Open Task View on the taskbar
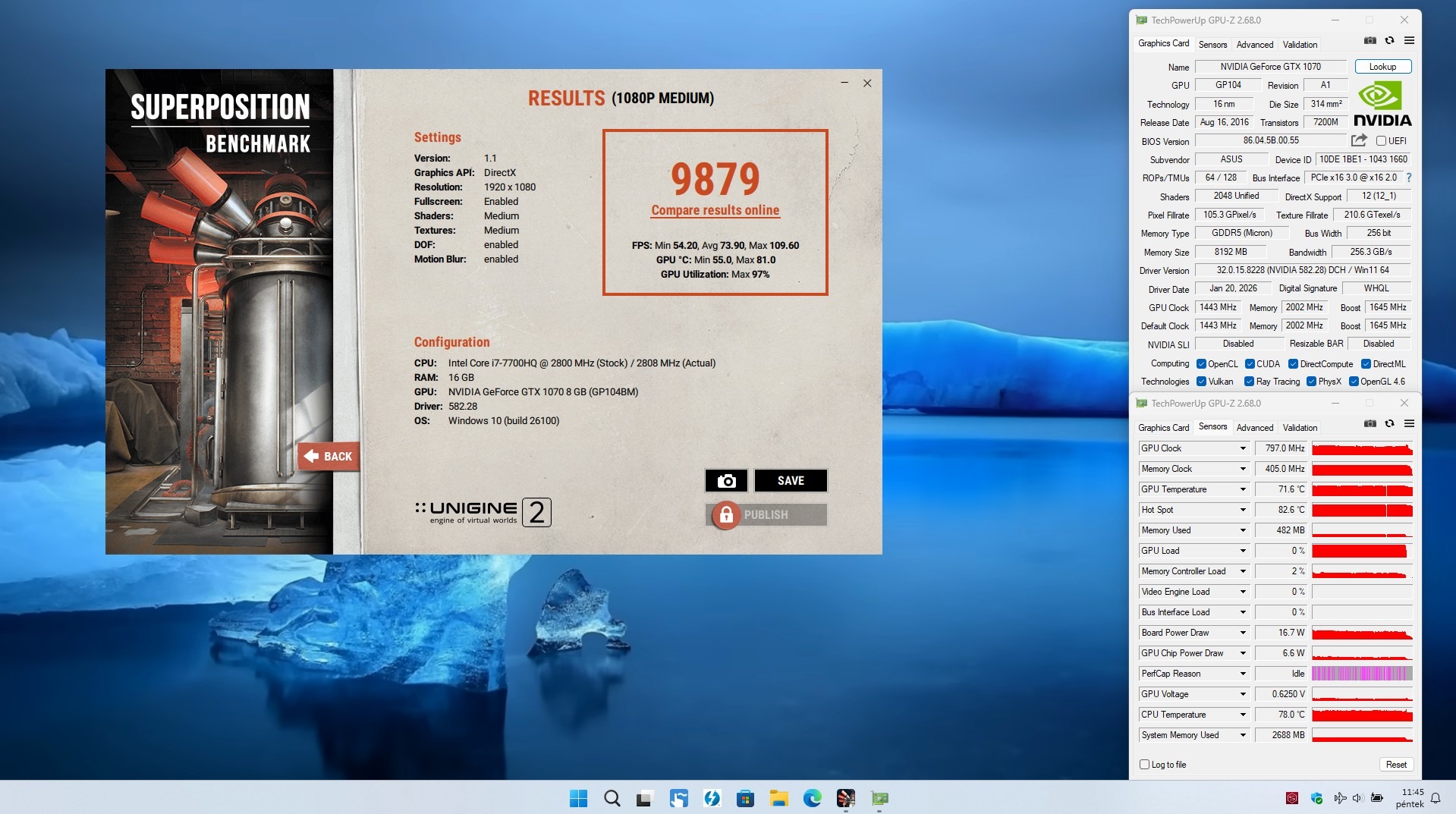This screenshot has width=1456, height=814. coord(644,798)
